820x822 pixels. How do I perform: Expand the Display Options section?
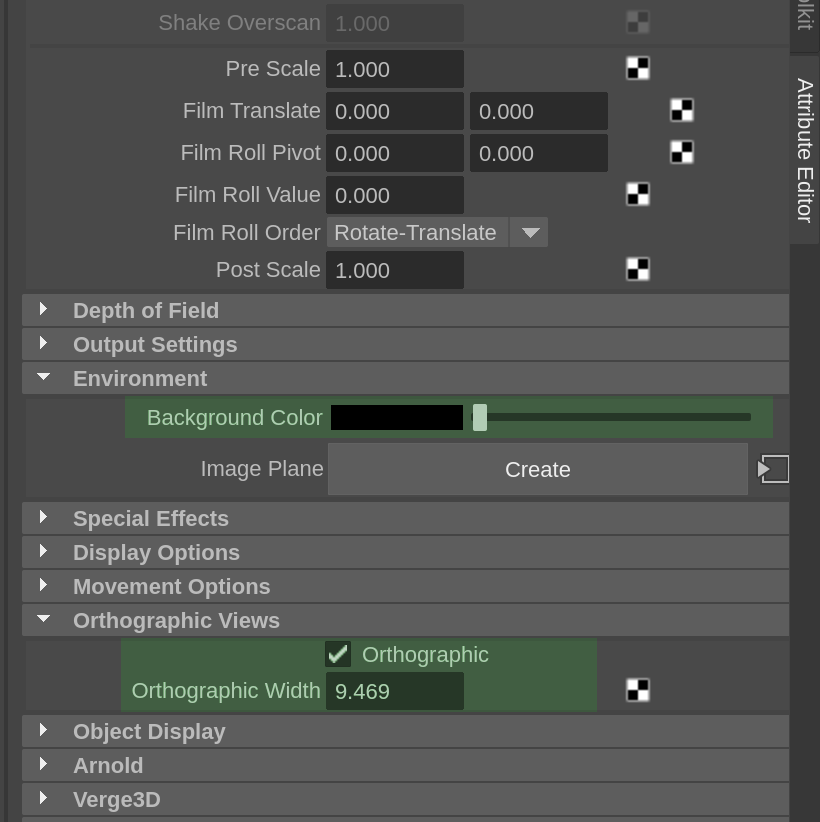click(405, 553)
